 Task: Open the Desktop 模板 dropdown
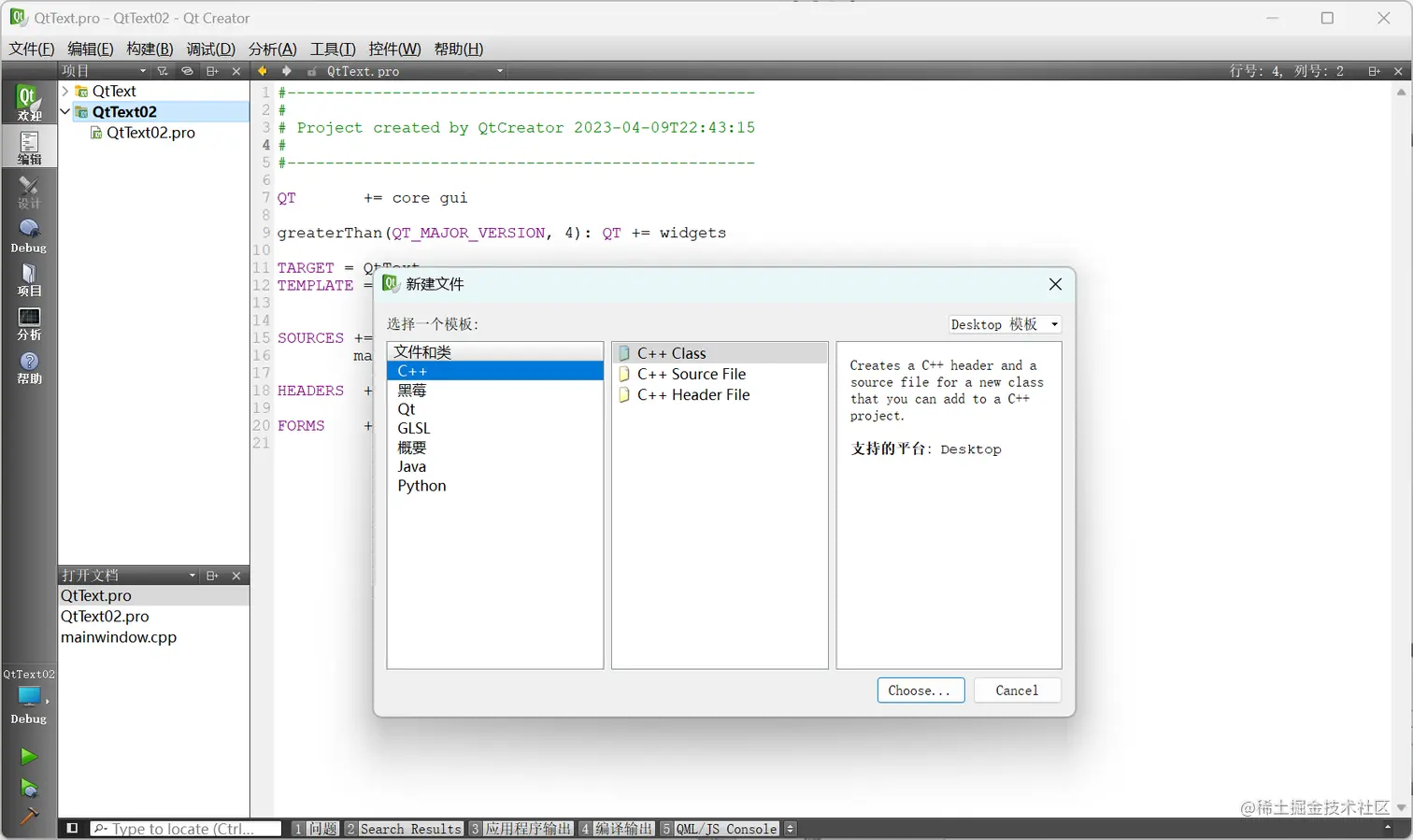tap(1005, 324)
